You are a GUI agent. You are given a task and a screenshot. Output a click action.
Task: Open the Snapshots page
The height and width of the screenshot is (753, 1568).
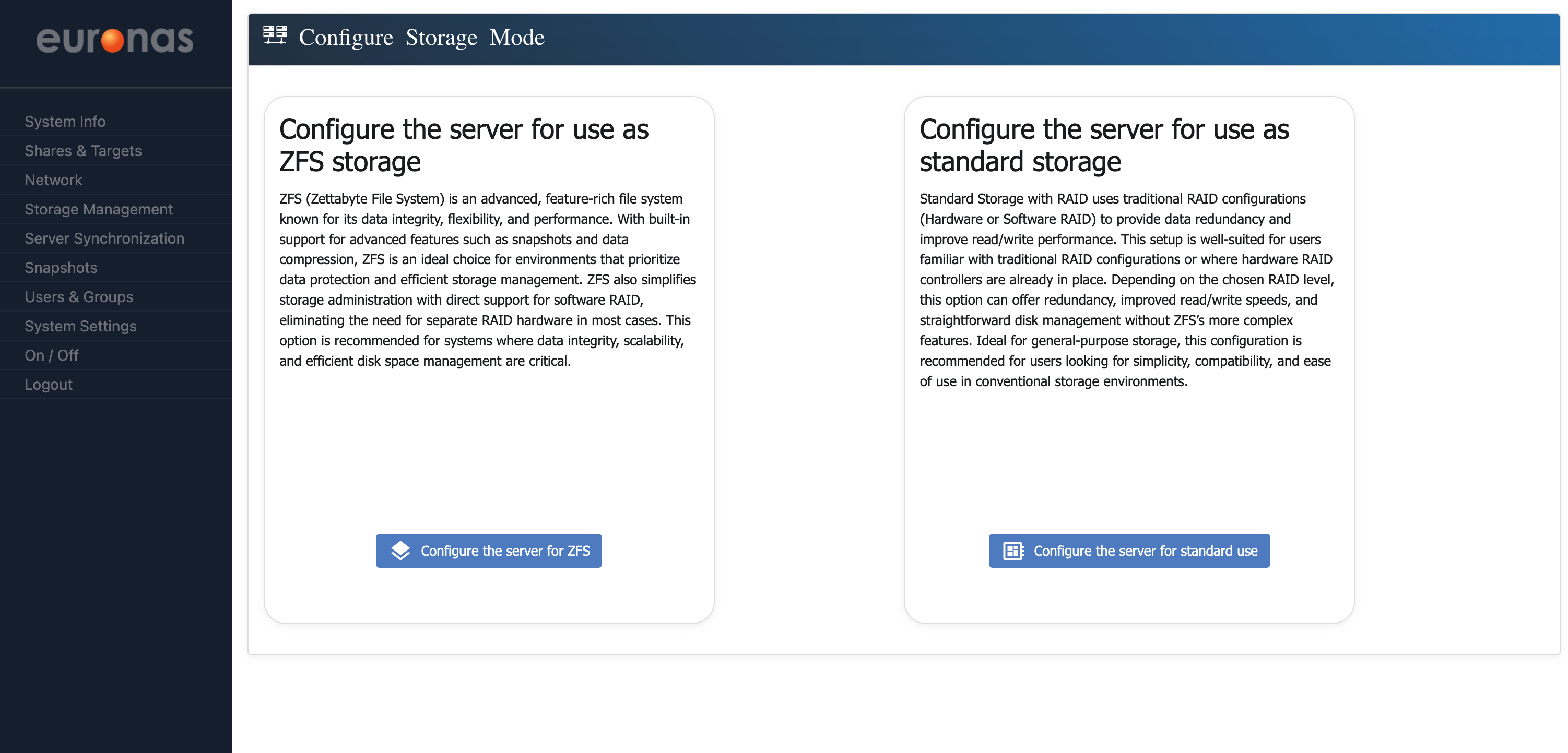tap(61, 268)
